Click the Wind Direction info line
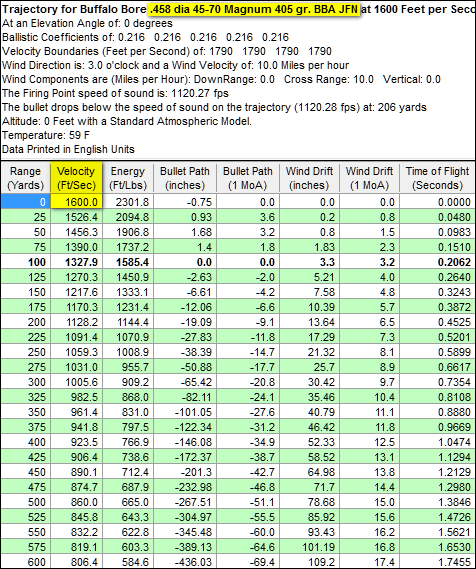Image resolution: width=476 pixels, height=569 pixels. click(175, 65)
